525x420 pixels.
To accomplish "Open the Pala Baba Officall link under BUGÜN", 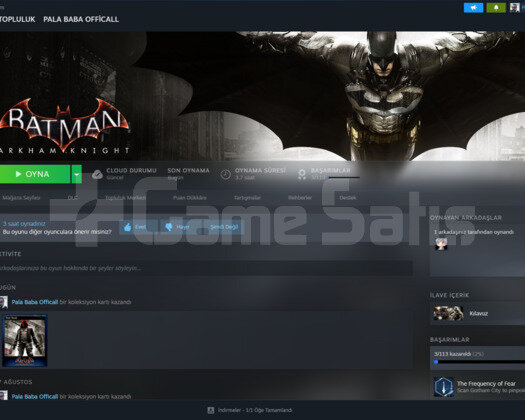I will click(x=35, y=302).
